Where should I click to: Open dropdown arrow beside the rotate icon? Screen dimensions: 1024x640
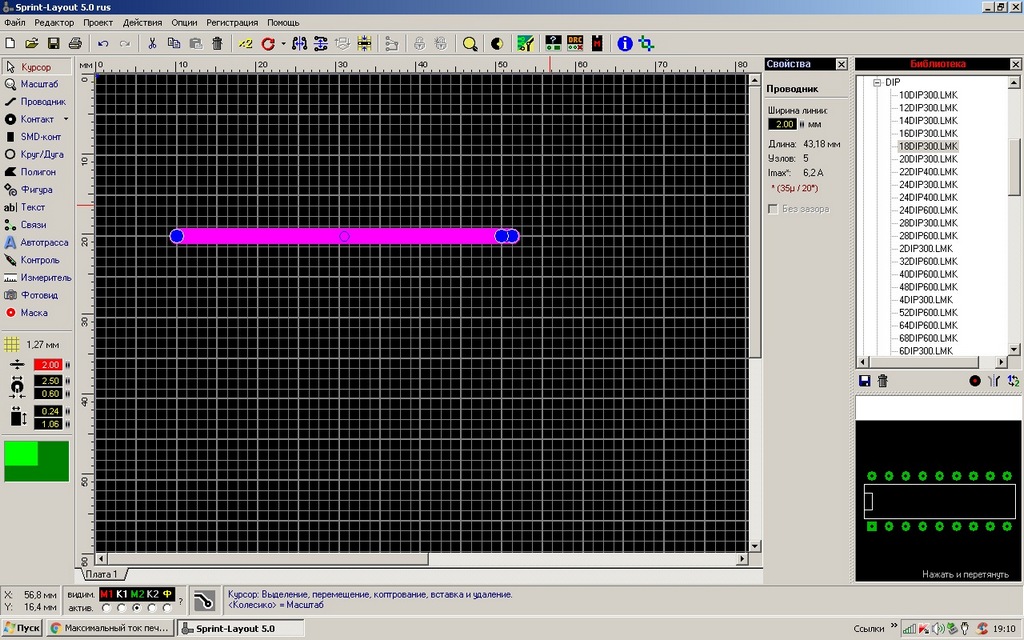[x=283, y=44]
